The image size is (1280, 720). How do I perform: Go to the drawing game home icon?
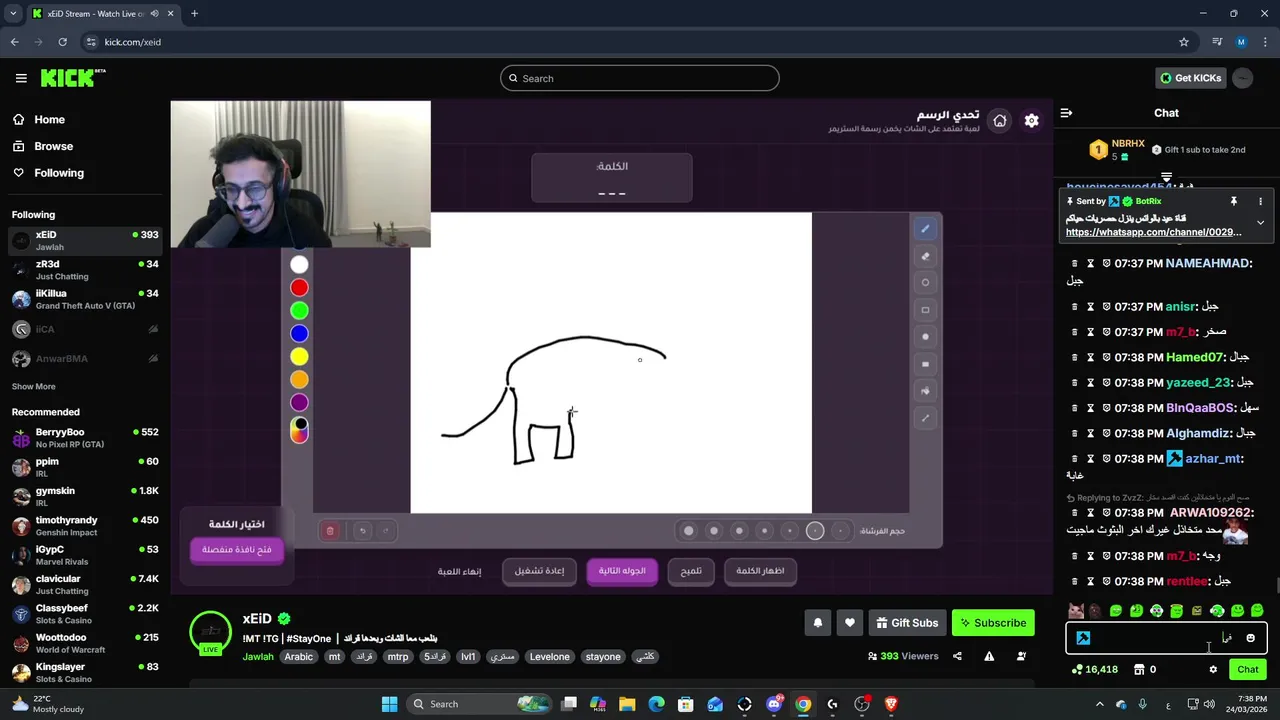point(999,121)
